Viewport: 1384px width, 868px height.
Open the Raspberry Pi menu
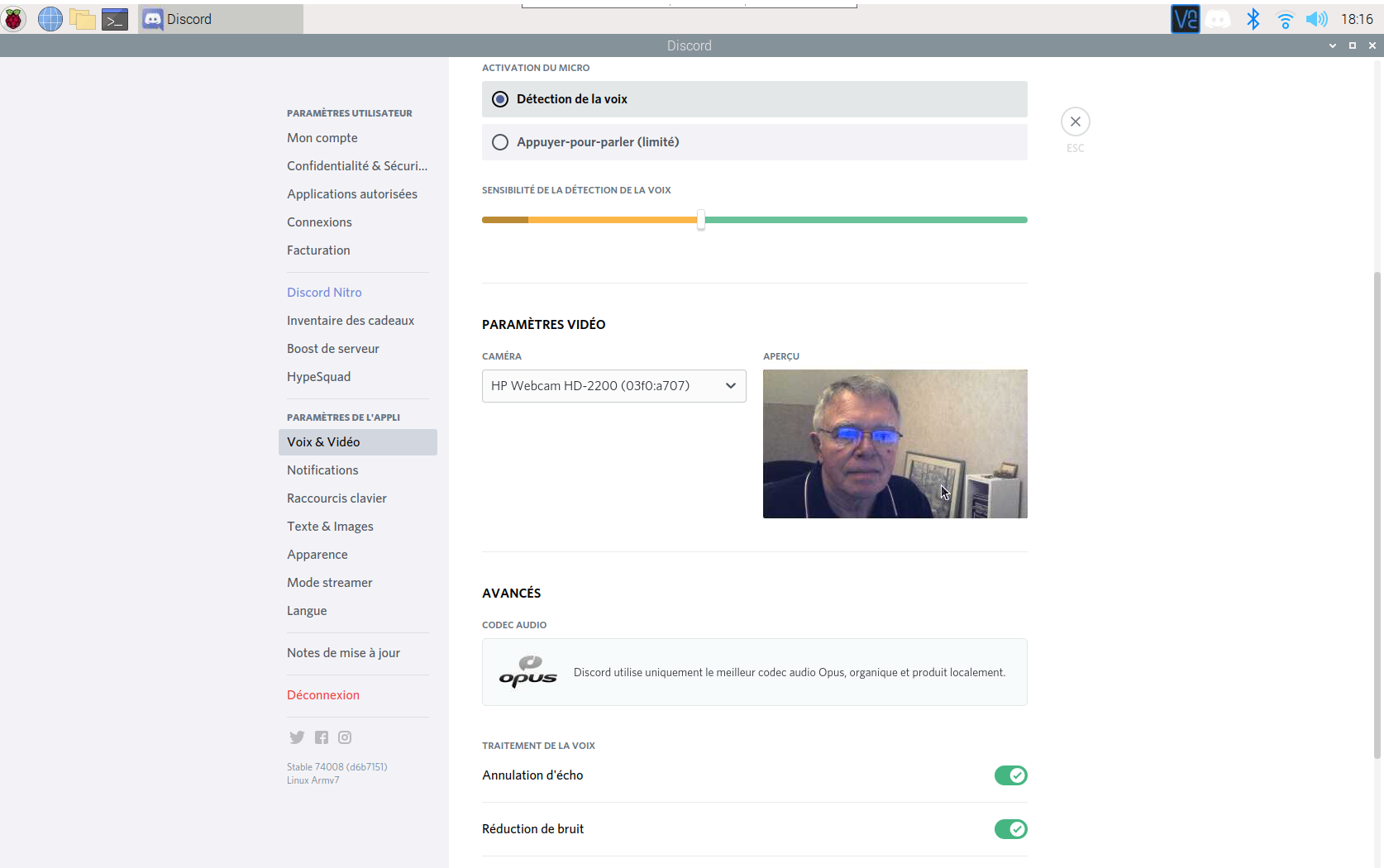pyautogui.click(x=14, y=18)
